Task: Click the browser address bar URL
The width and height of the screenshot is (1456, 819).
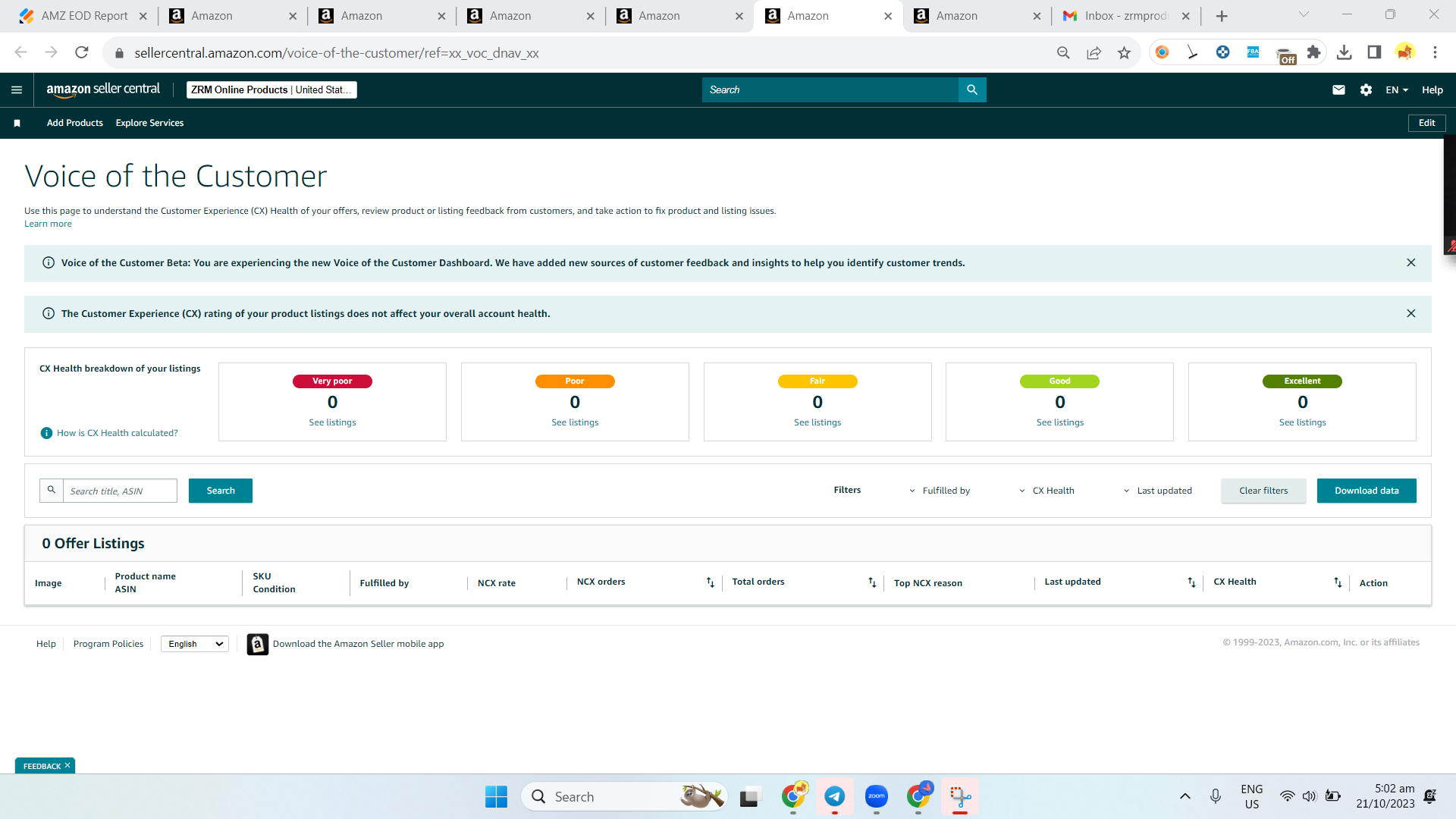Action: coord(337,53)
